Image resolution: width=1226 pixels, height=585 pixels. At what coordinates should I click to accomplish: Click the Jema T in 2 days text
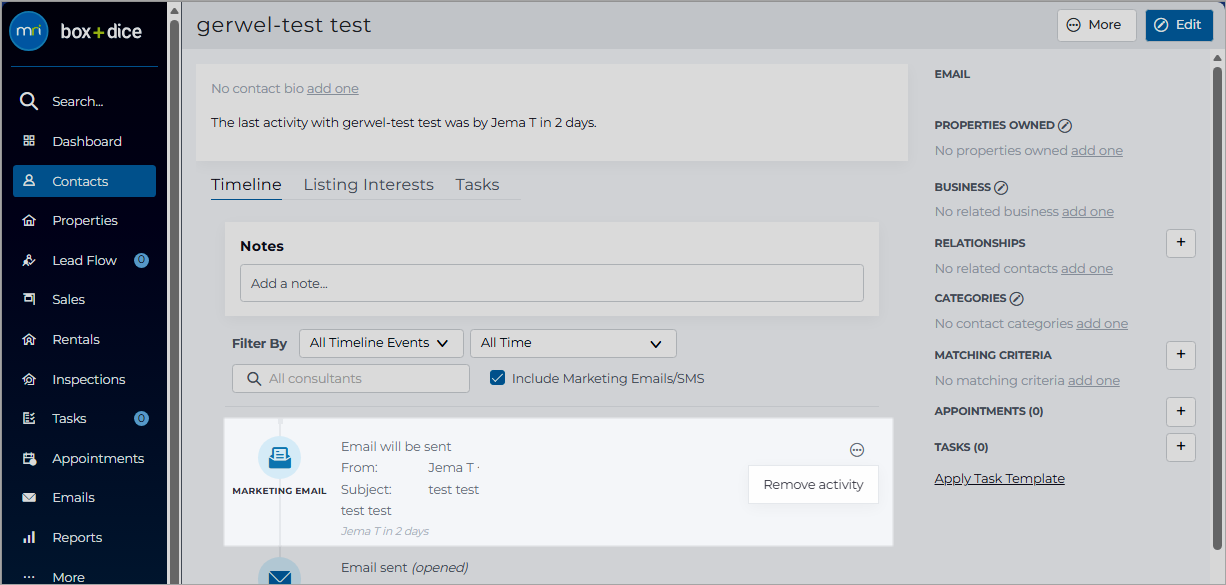click(385, 531)
